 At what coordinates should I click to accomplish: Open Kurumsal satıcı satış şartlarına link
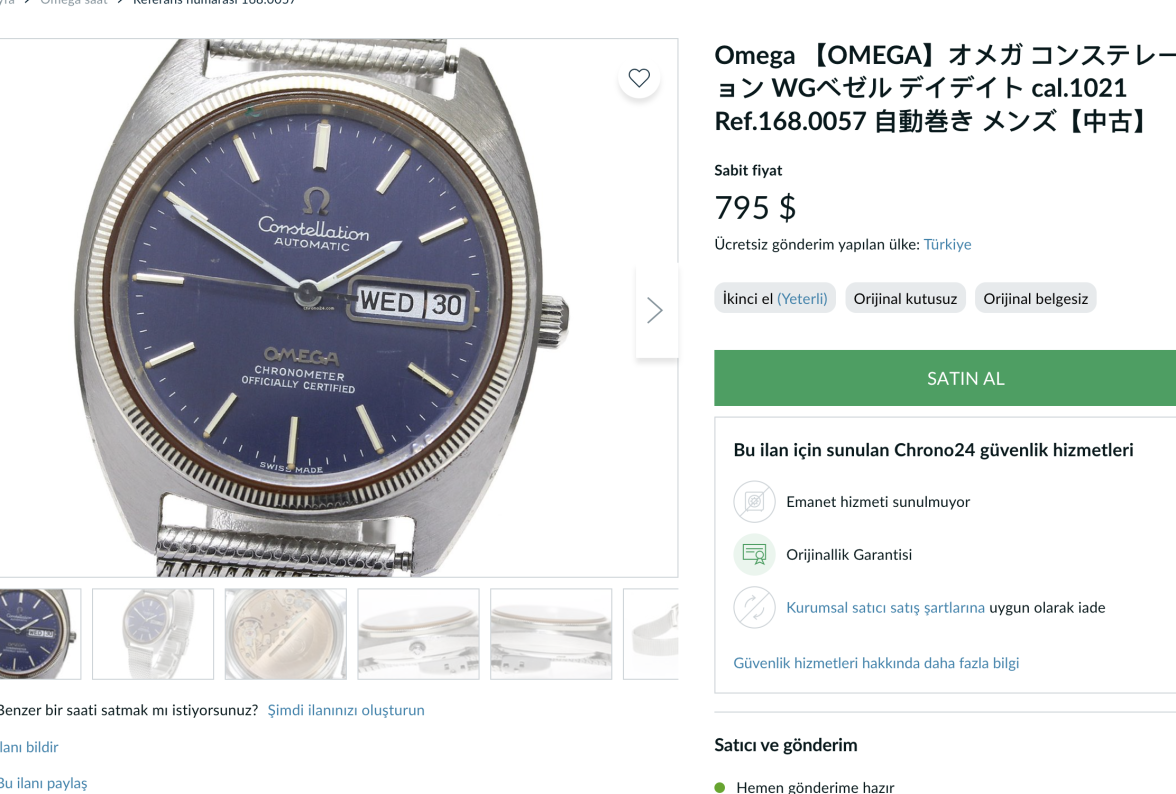point(885,607)
